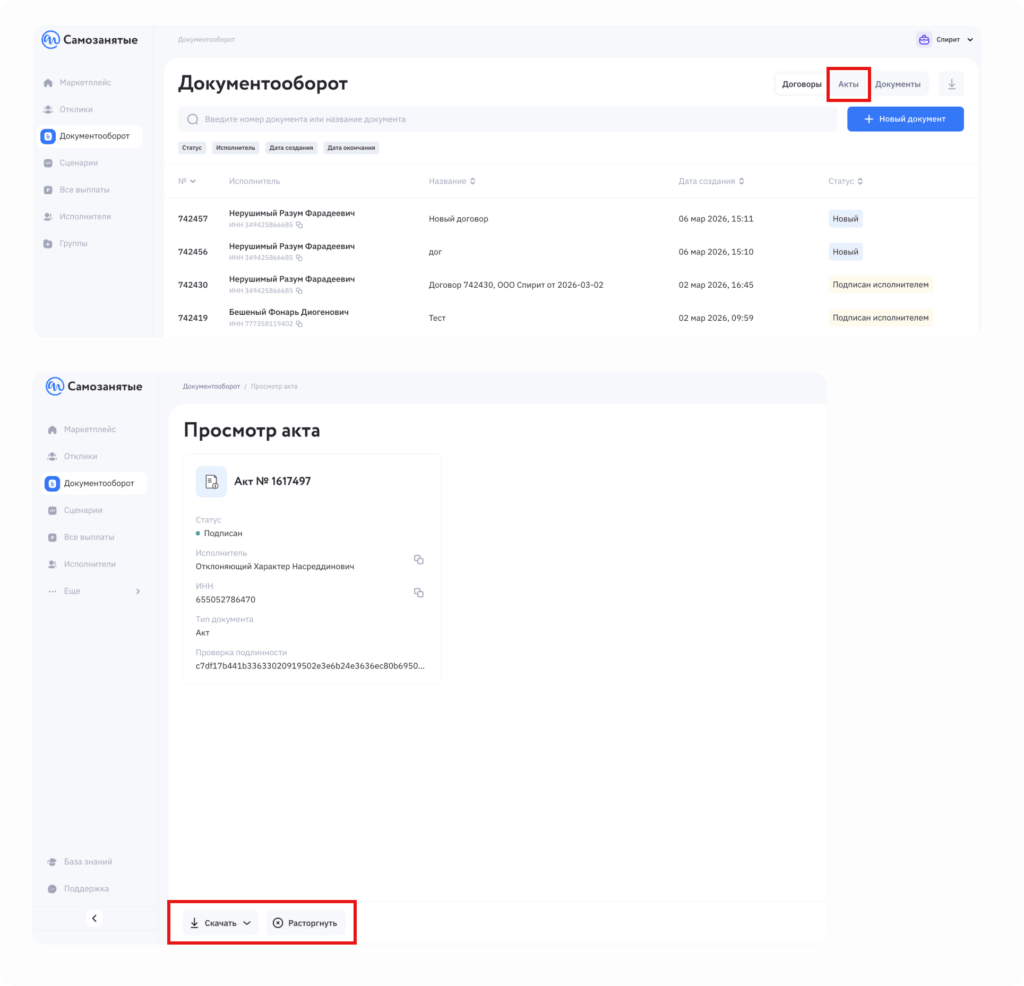Image resolution: width=1024 pixels, height=986 pixels.
Task: Sort the table by Название column
Action: pyautogui.click(x=452, y=181)
